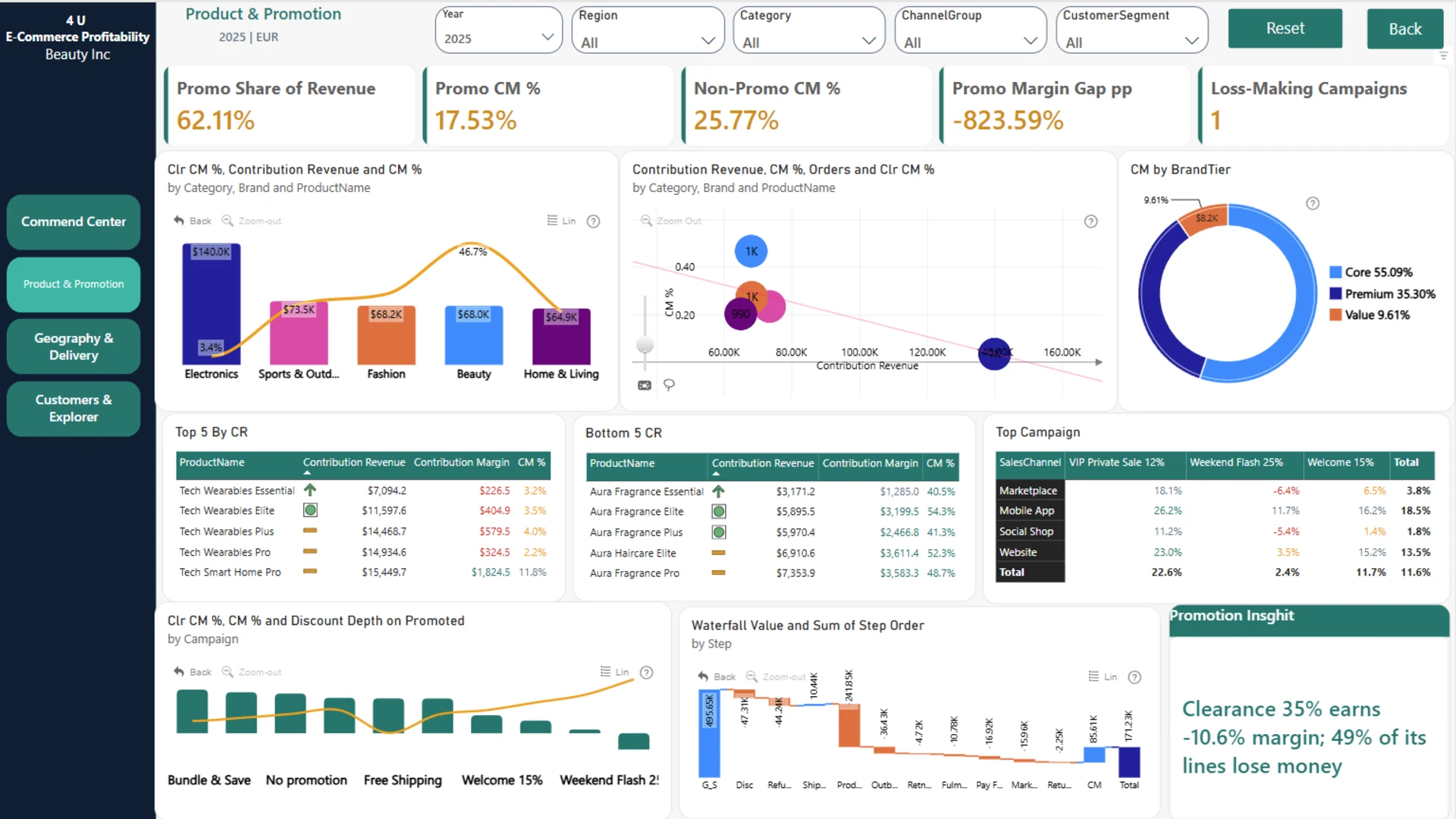Open the Customers & Explorer page

coord(74,409)
